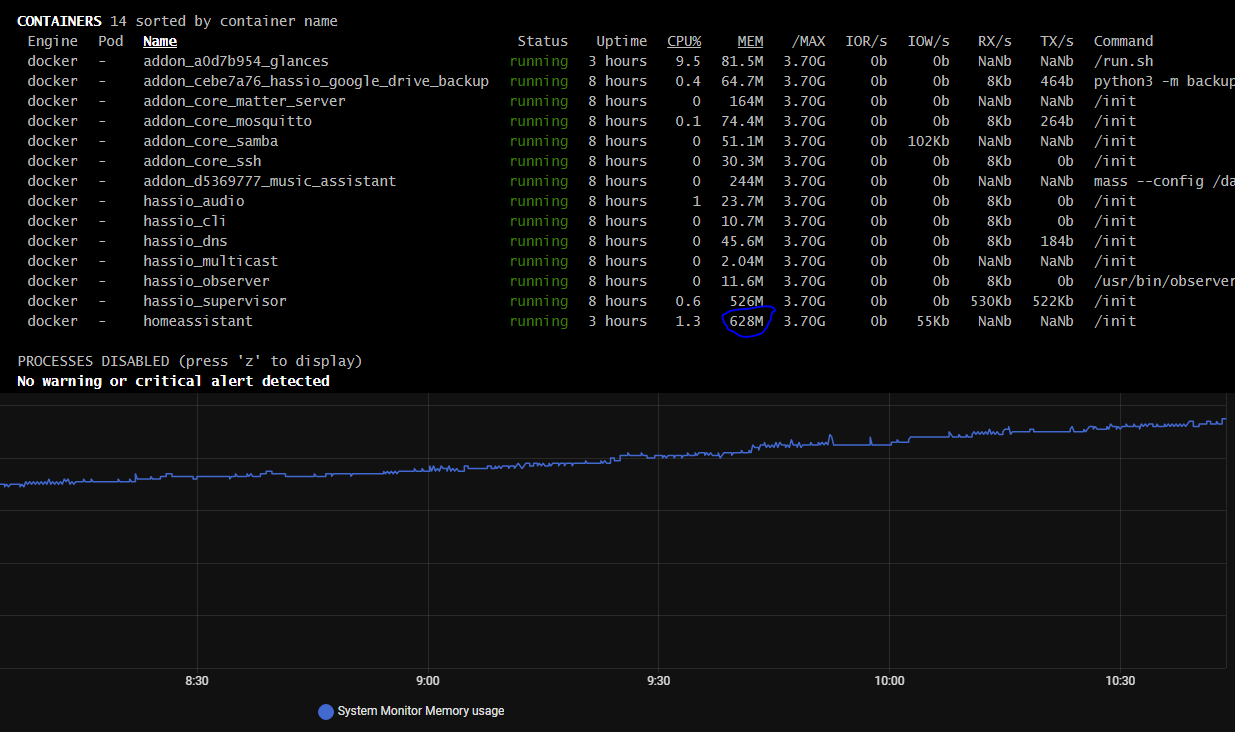This screenshot has height=733, width=1235.
Task: Select addon_d5369777_music_assistant container name
Action: pos(270,181)
